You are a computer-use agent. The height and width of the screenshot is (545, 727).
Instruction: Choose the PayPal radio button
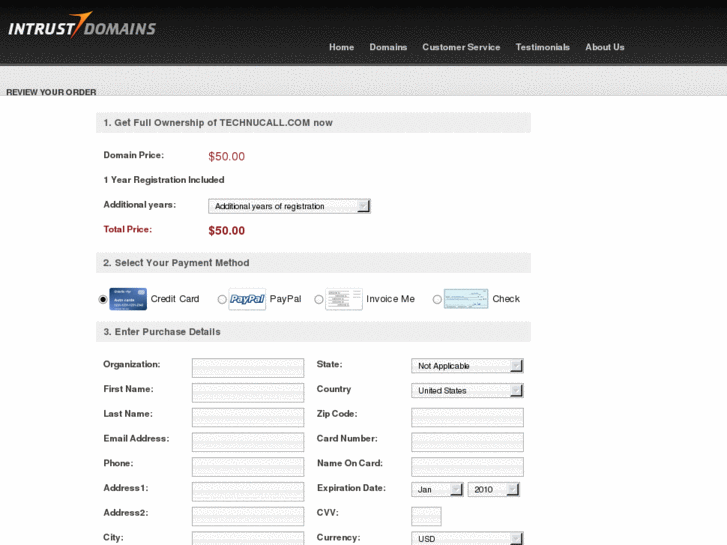point(222,299)
